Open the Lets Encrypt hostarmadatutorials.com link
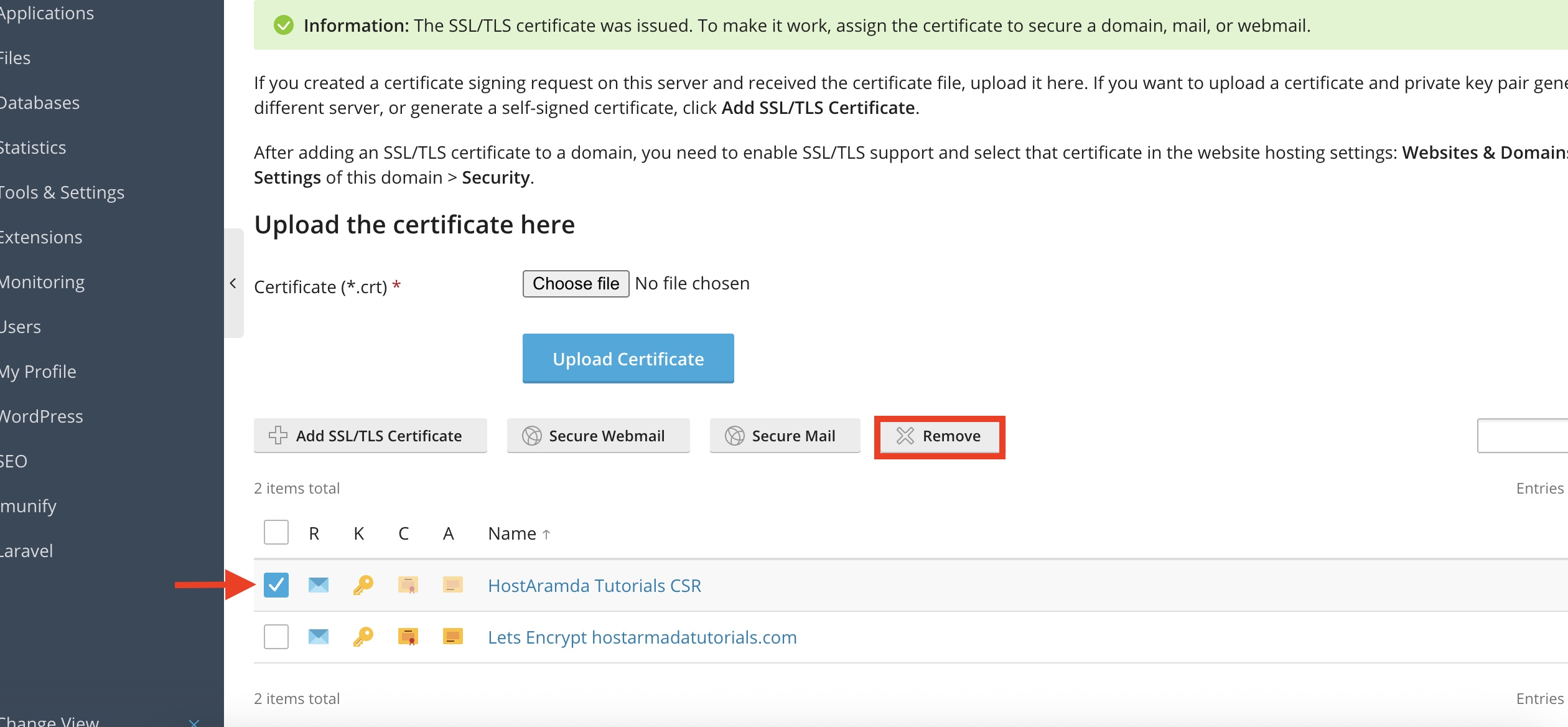 642,637
